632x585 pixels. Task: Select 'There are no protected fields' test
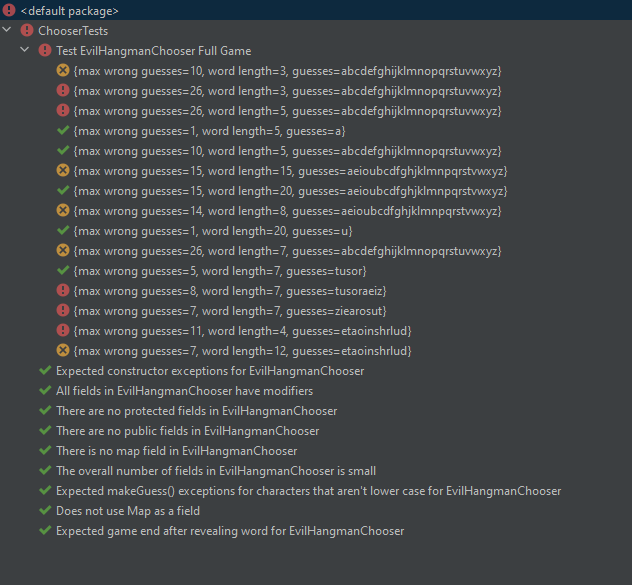tap(196, 410)
